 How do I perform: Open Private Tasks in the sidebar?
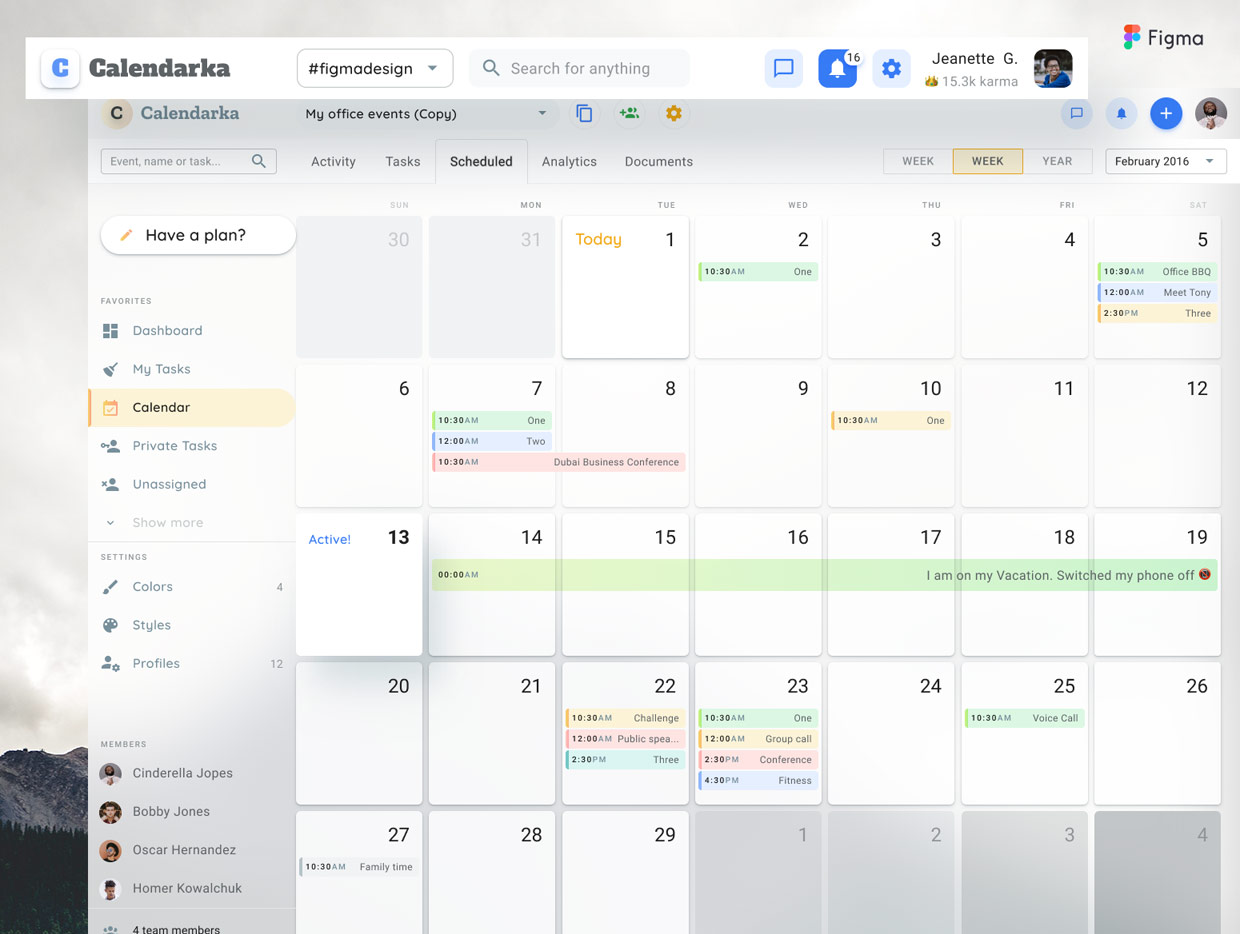pyautogui.click(x=192, y=446)
